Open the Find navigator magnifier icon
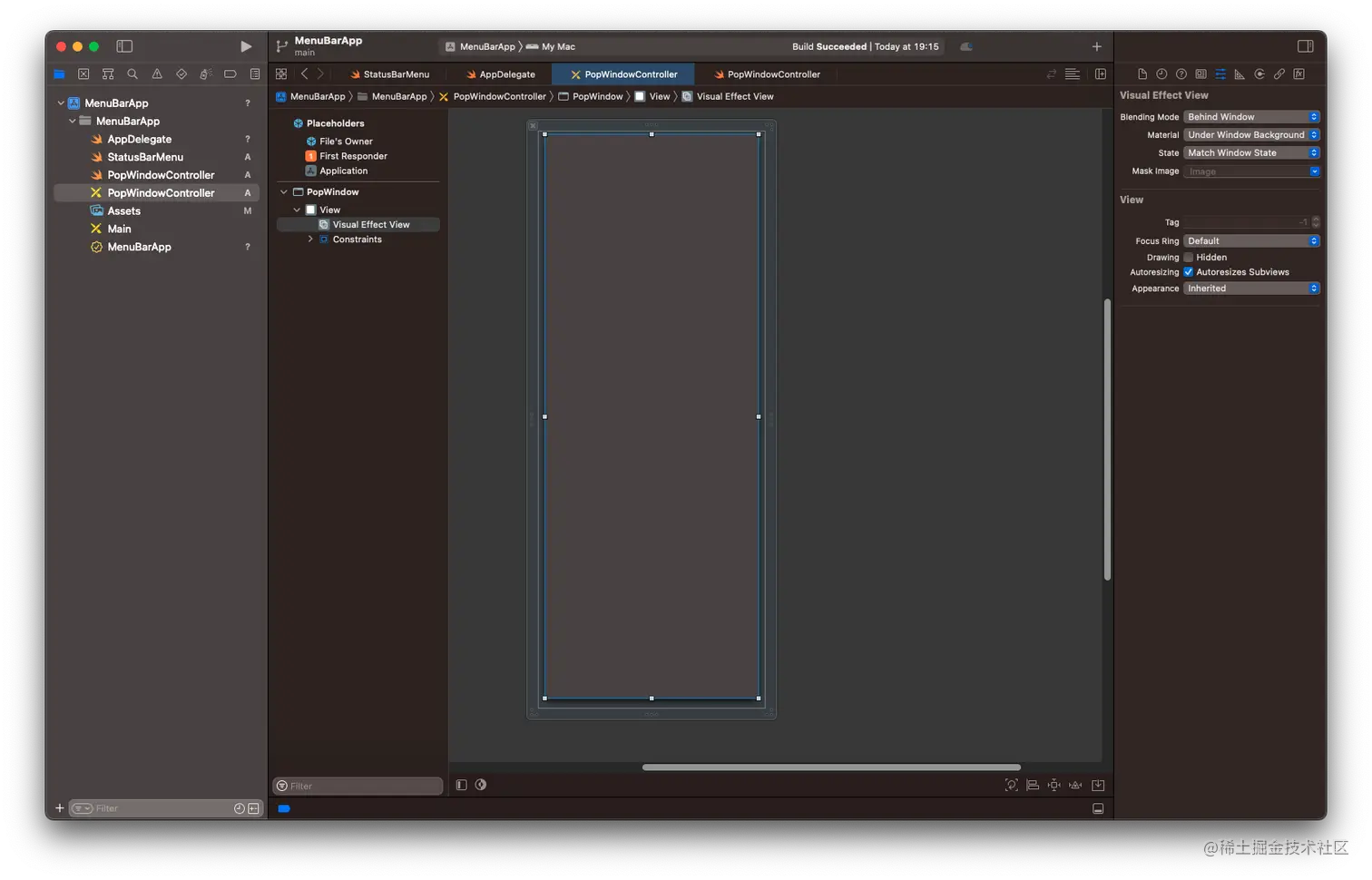The width and height of the screenshot is (1372, 880). point(132,74)
